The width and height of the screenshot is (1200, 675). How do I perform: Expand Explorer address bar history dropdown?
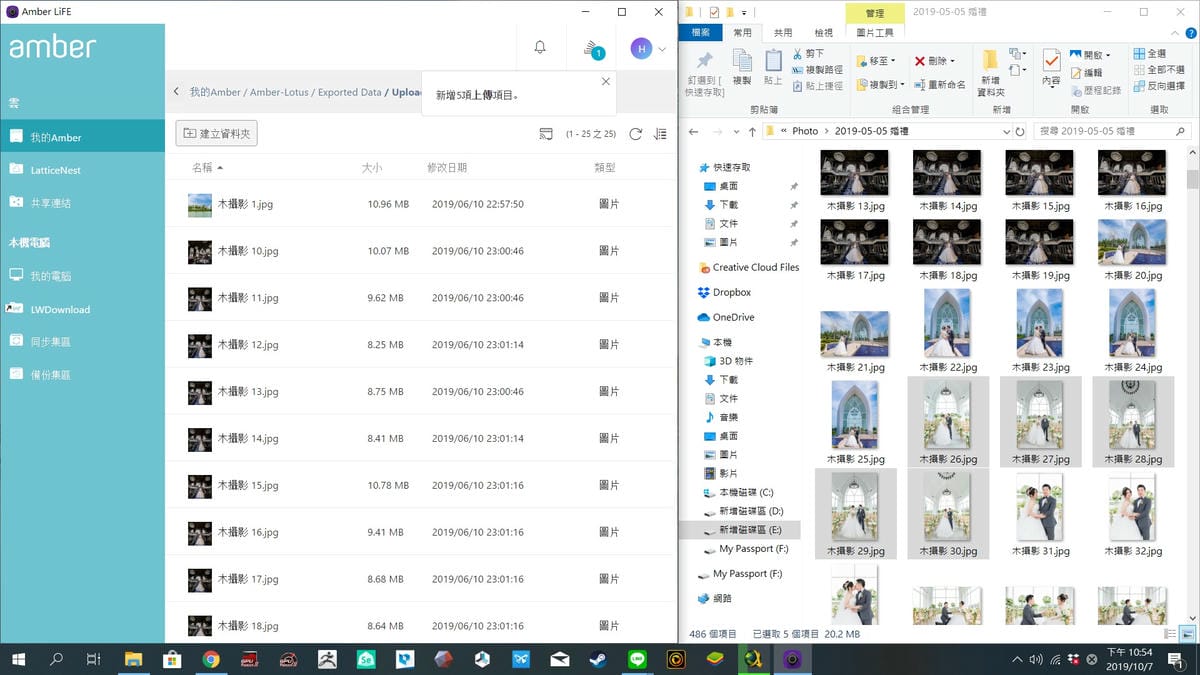[x=1006, y=131]
